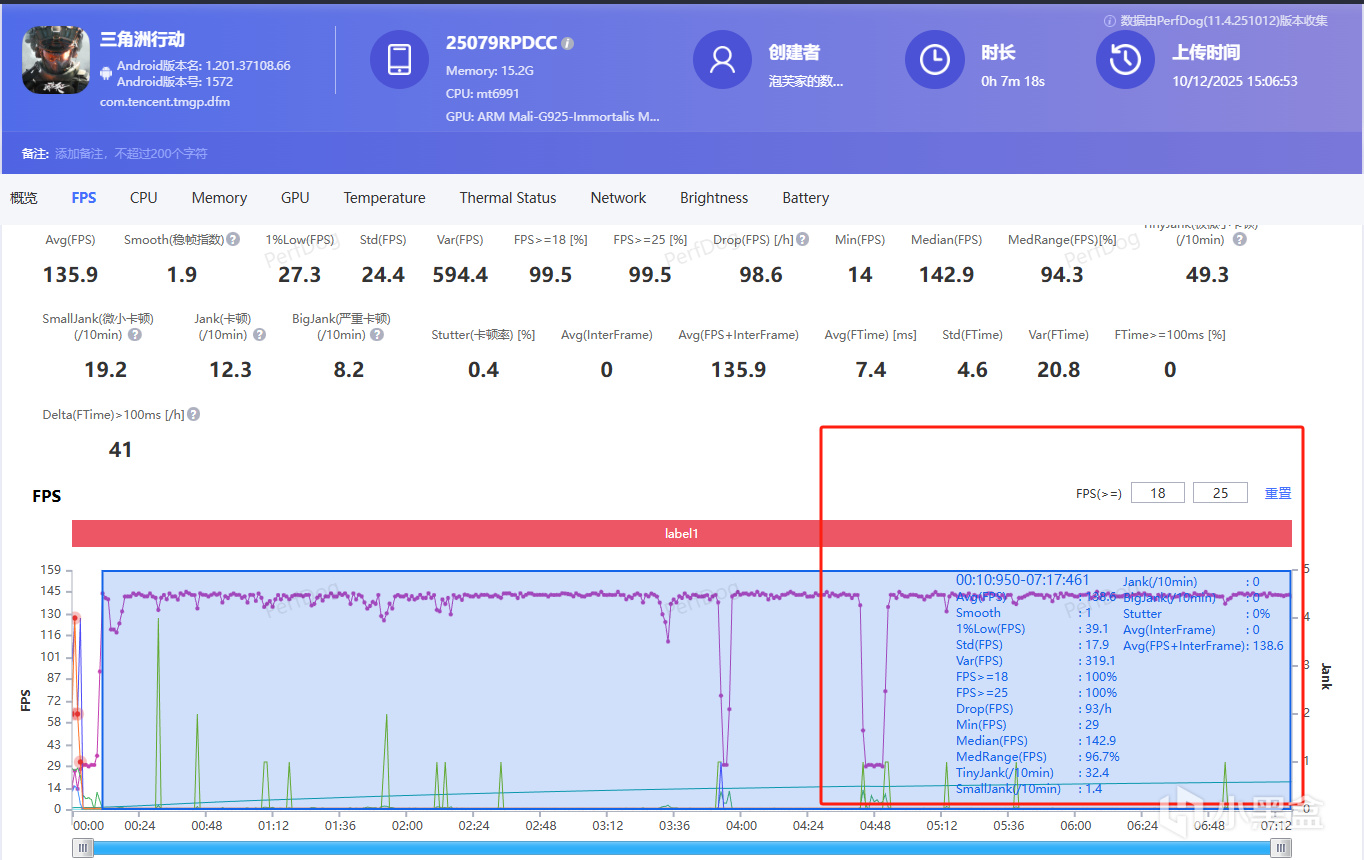Click the 重置 reset link
1364x860 pixels.
(x=1278, y=493)
